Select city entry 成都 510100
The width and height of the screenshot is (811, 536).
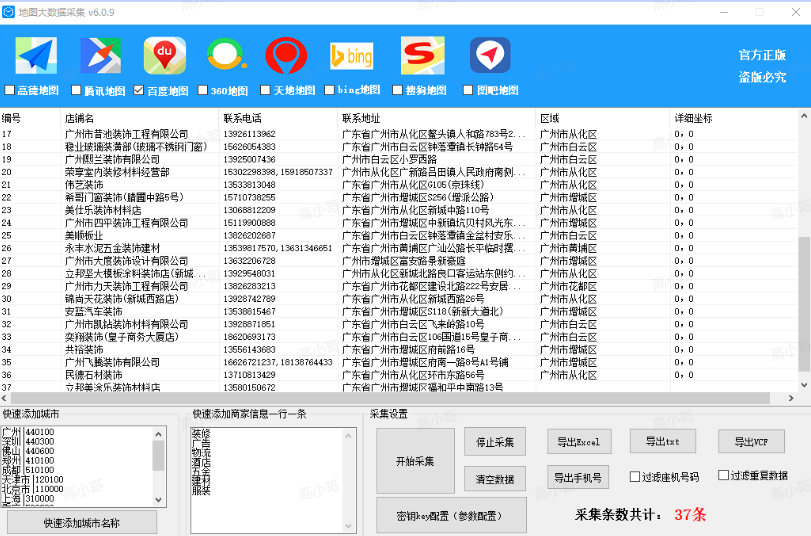[28, 470]
